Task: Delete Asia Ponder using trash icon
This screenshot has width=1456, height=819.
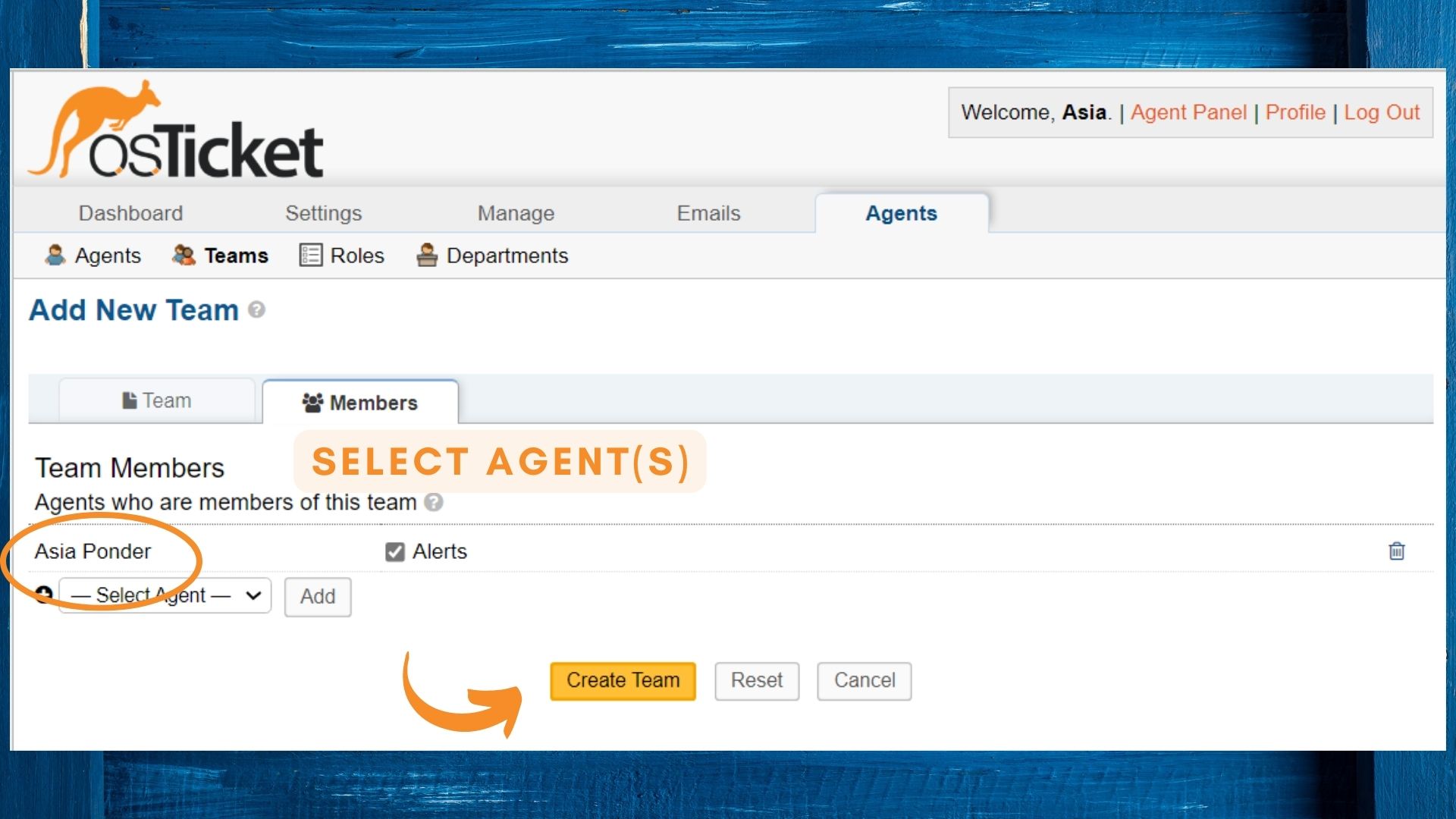Action: point(1396,551)
